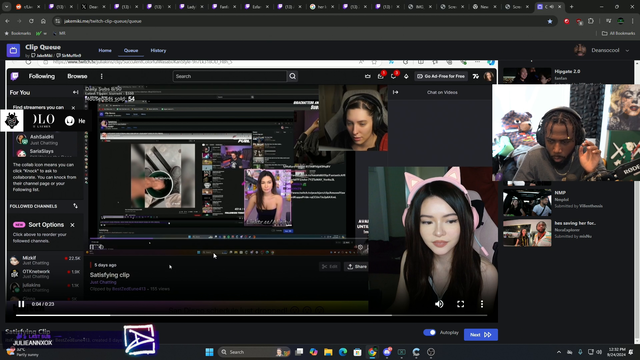Select the NMP queued clip thumbnail
This screenshot has width=640, height=360.
527,203
